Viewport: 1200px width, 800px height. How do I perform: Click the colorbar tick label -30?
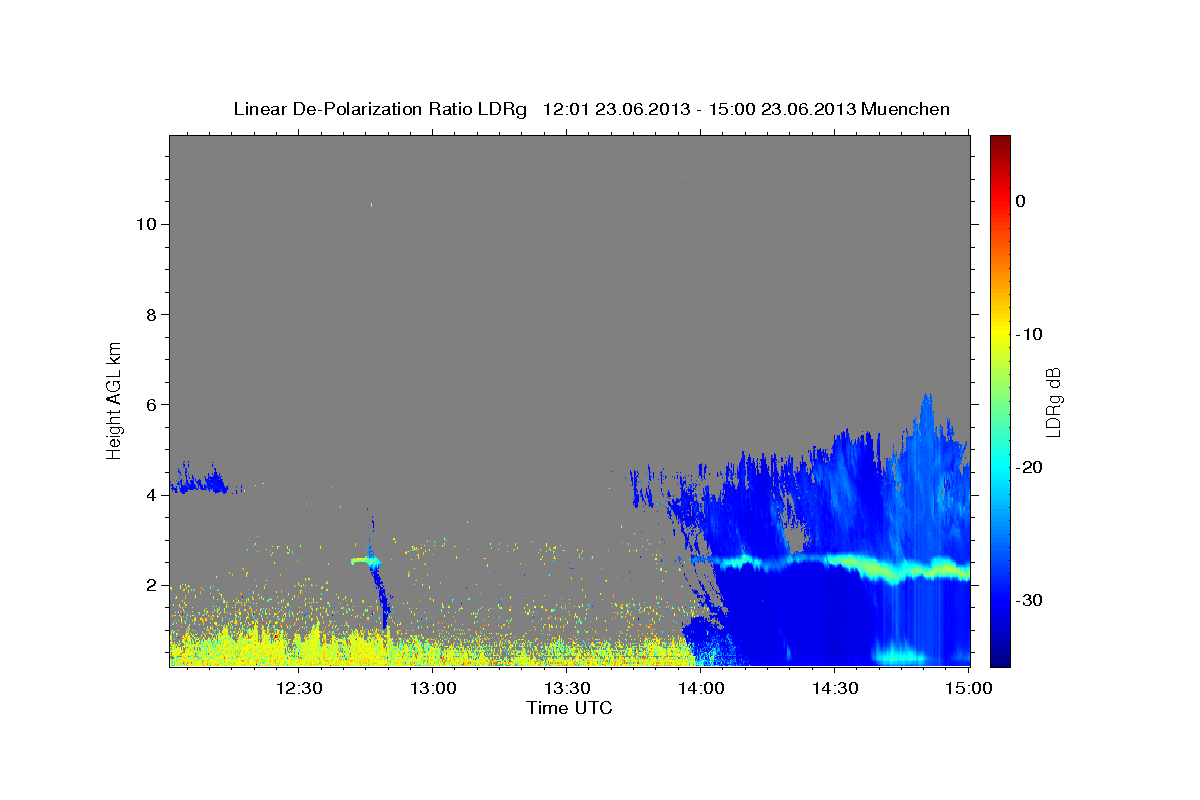1030,600
